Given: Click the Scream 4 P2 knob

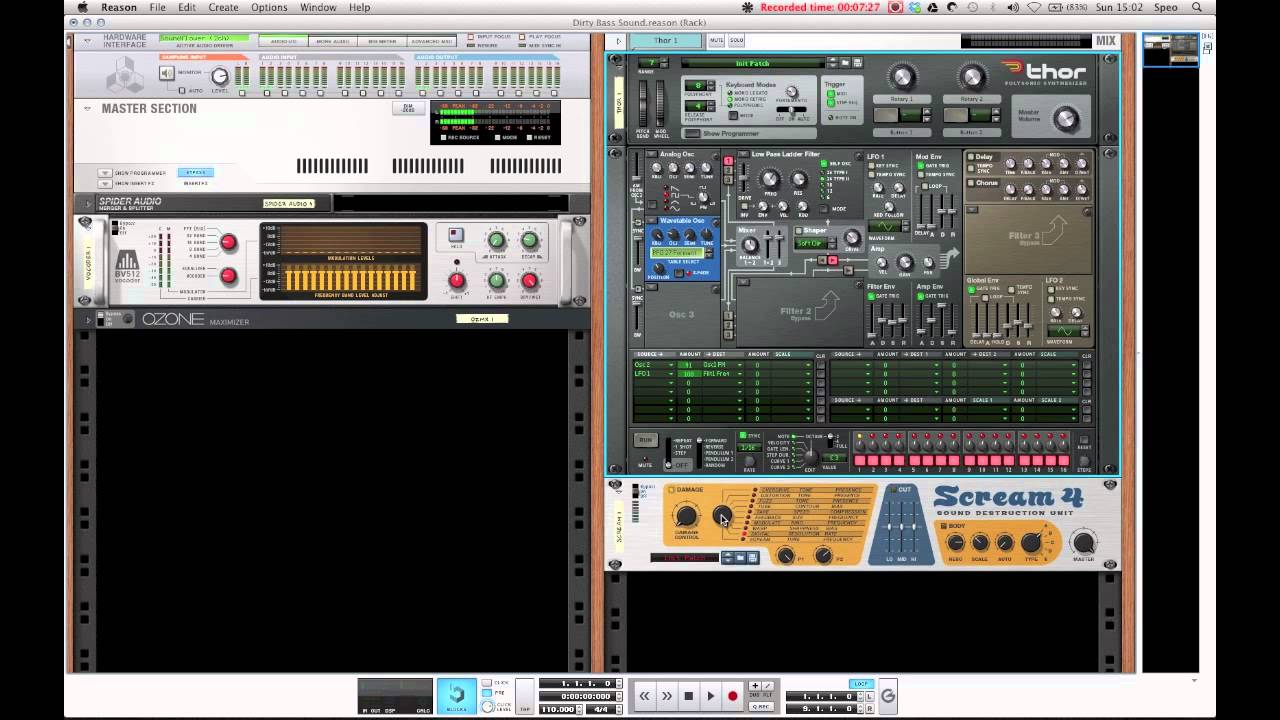Looking at the screenshot, I should point(825,556).
